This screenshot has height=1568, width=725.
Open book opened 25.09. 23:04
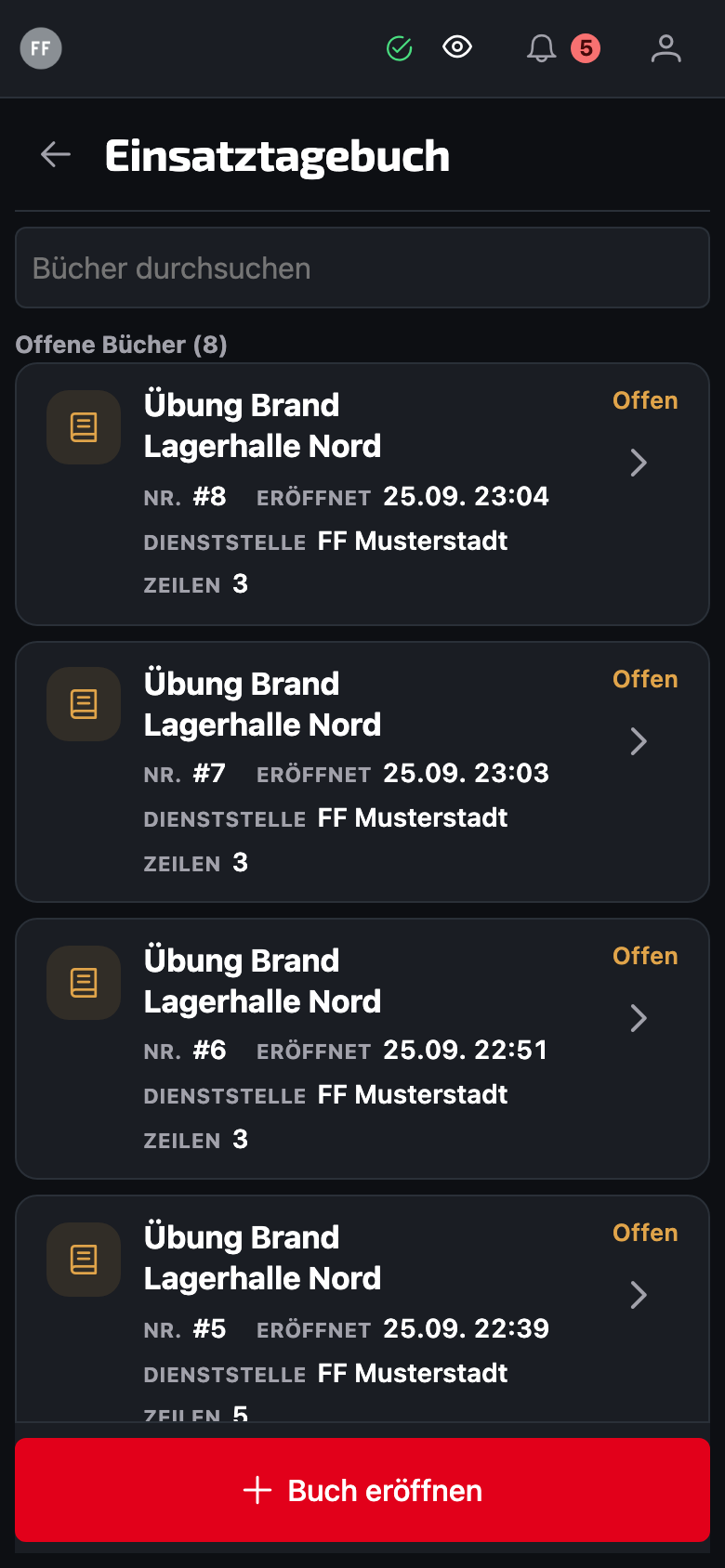click(362, 494)
